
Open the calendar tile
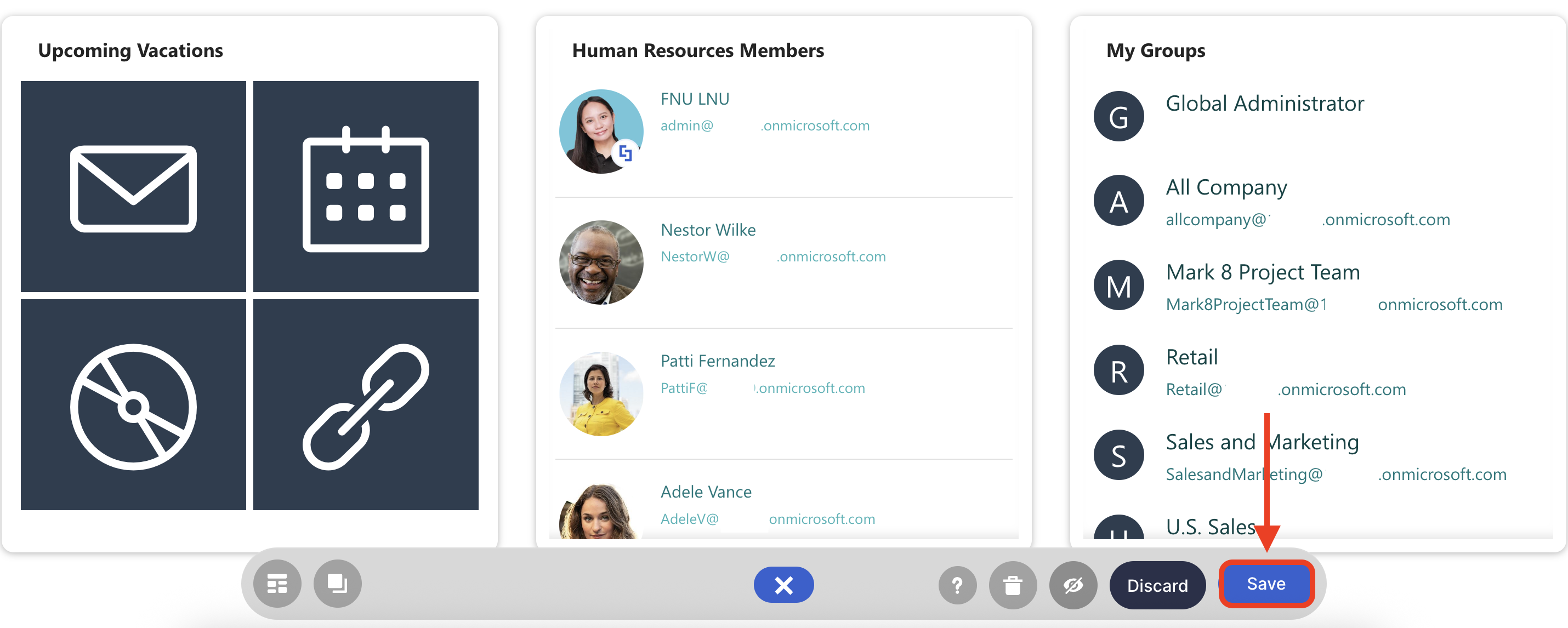pyautogui.click(x=365, y=187)
